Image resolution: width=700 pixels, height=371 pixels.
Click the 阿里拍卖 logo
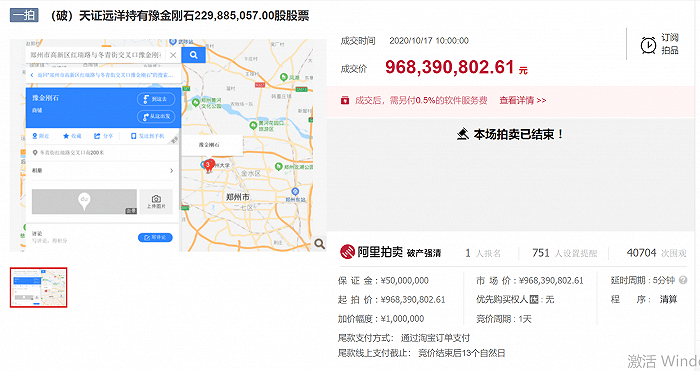click(x=371, y=252)
